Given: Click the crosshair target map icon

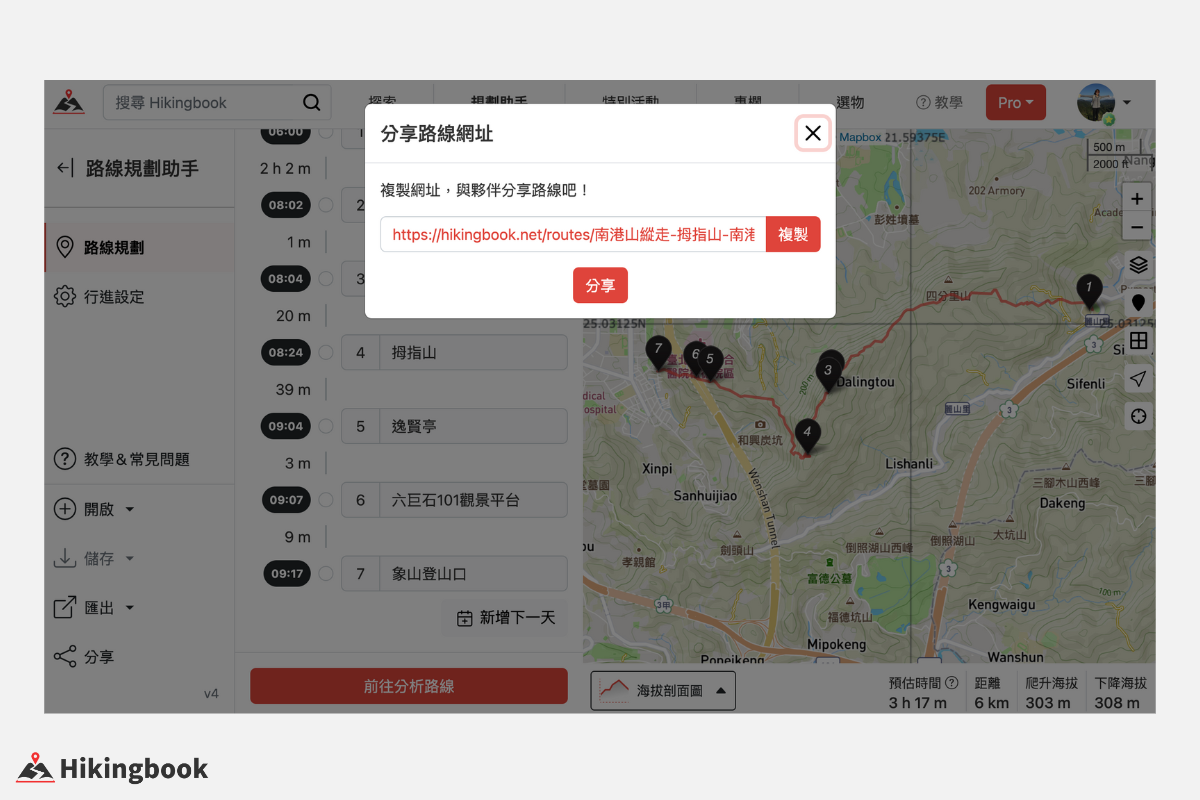Looking at the screenshot, I should coord(1138,416).
